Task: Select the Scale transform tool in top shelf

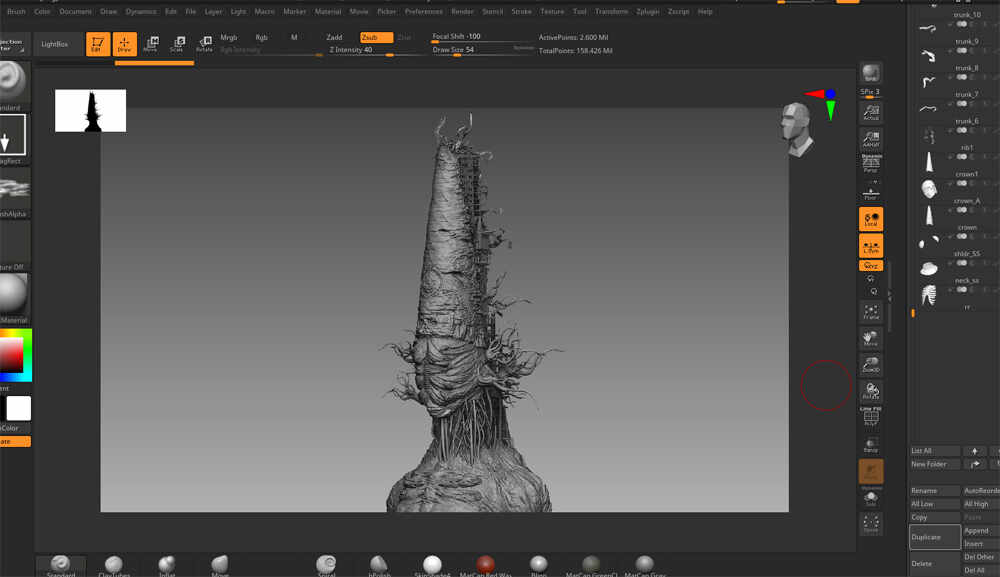Action: tap(178, 44)
